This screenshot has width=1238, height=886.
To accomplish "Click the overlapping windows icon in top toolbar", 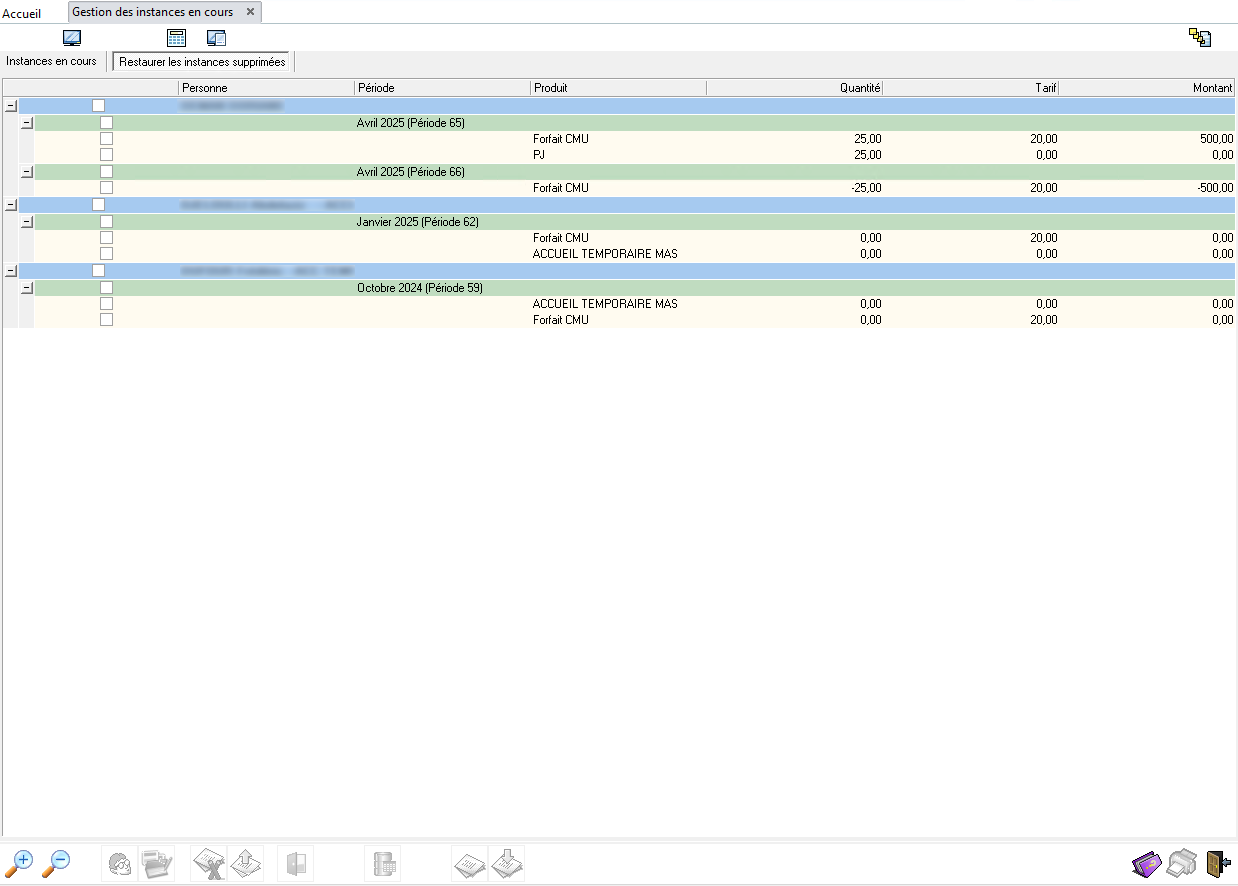I will [216, 38].
